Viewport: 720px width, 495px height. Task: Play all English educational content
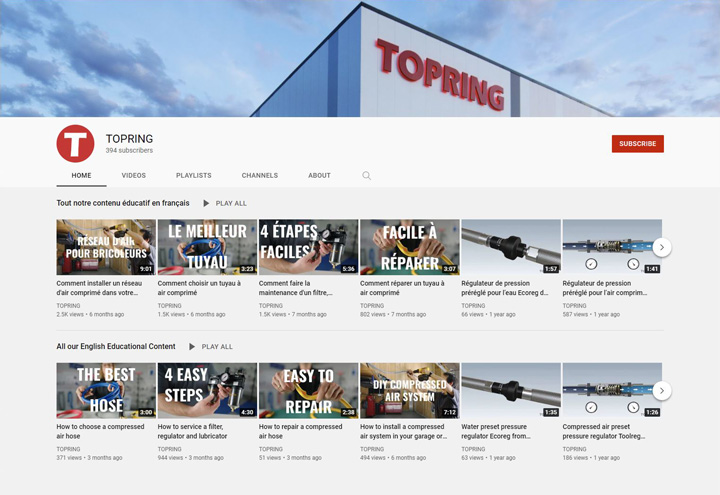[217, 347]
